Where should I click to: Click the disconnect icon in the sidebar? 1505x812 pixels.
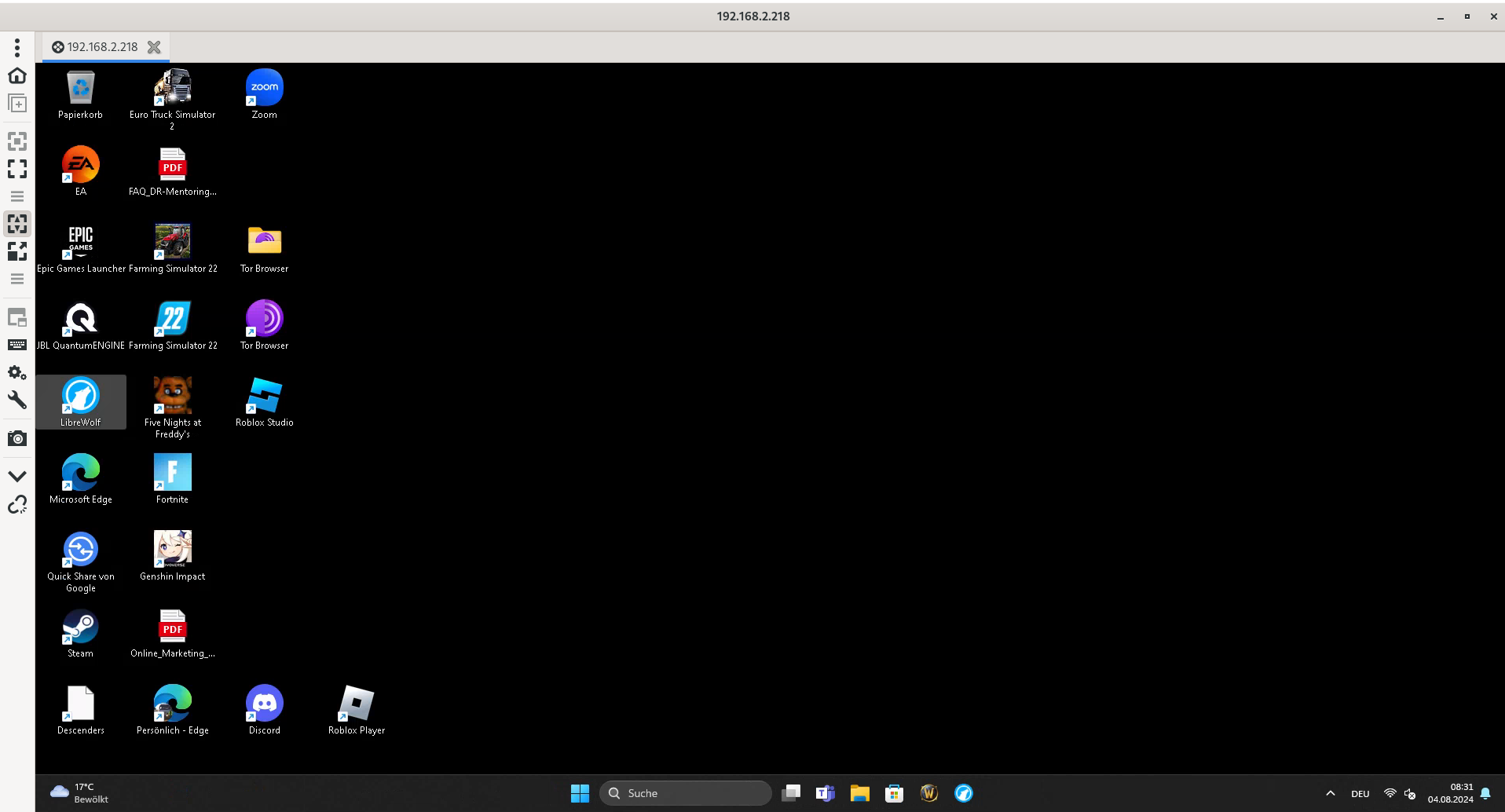pos(17,505)
